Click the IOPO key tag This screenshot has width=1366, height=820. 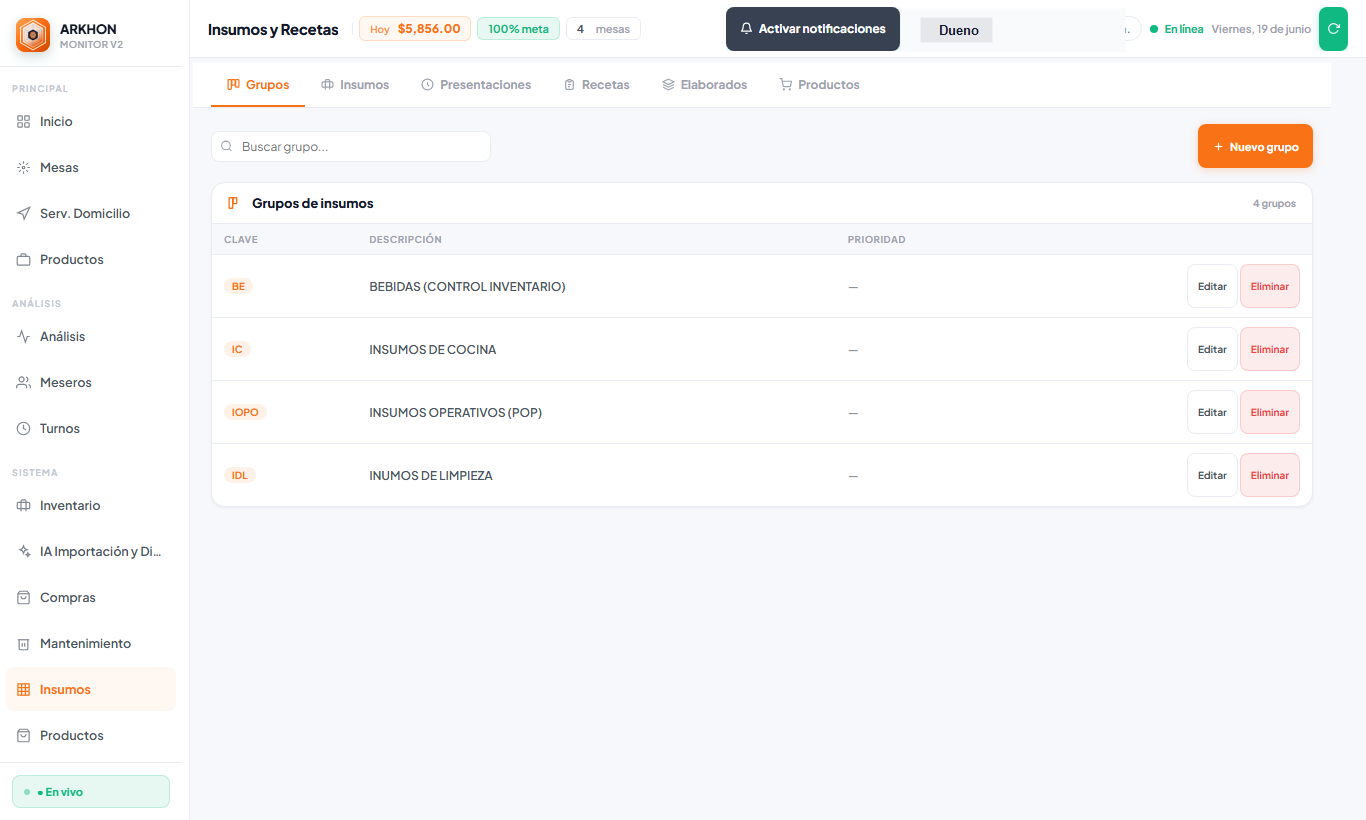[x=245, y=412]
